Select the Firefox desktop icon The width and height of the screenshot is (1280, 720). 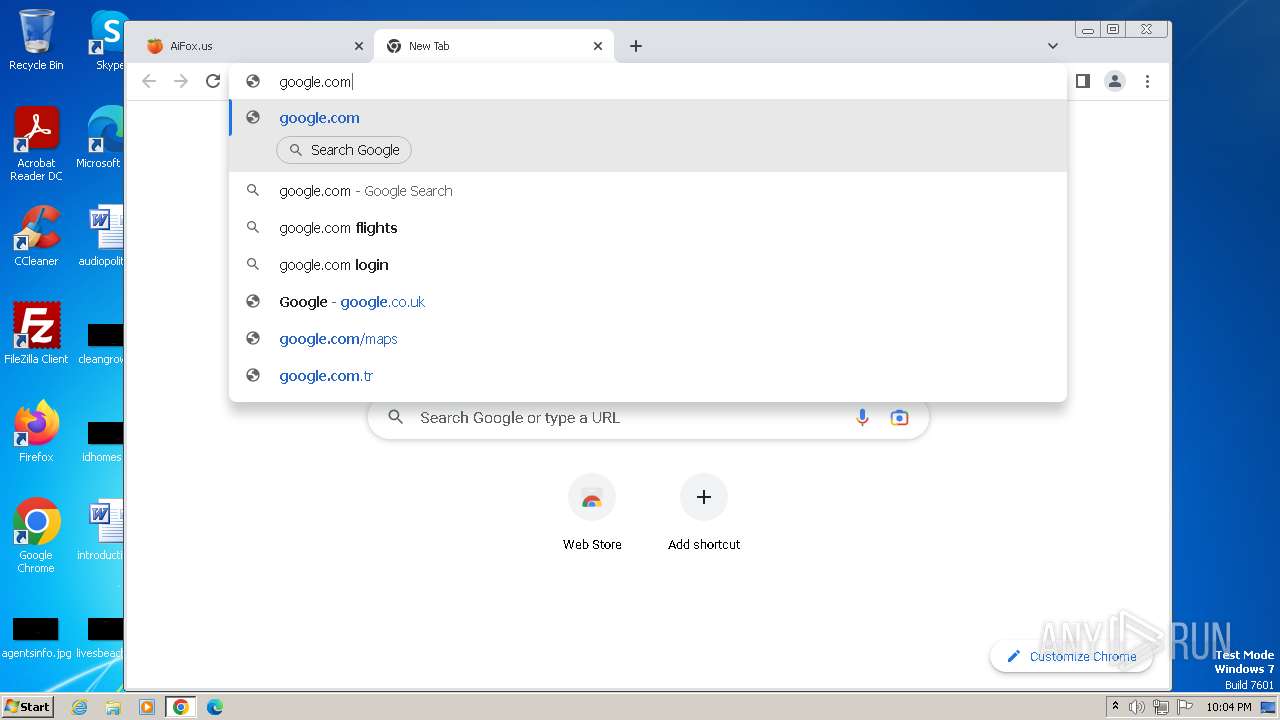click(36, 431)
